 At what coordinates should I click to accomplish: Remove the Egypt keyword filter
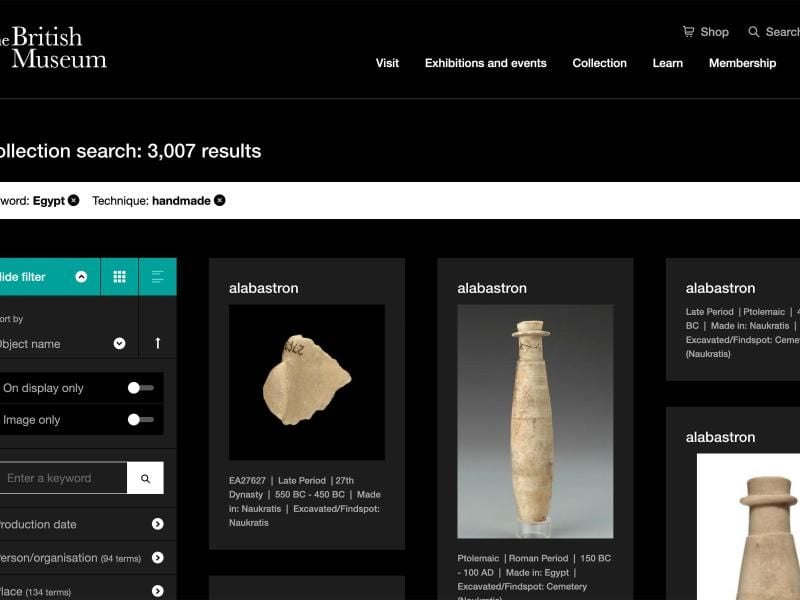[x=73, y=201]
